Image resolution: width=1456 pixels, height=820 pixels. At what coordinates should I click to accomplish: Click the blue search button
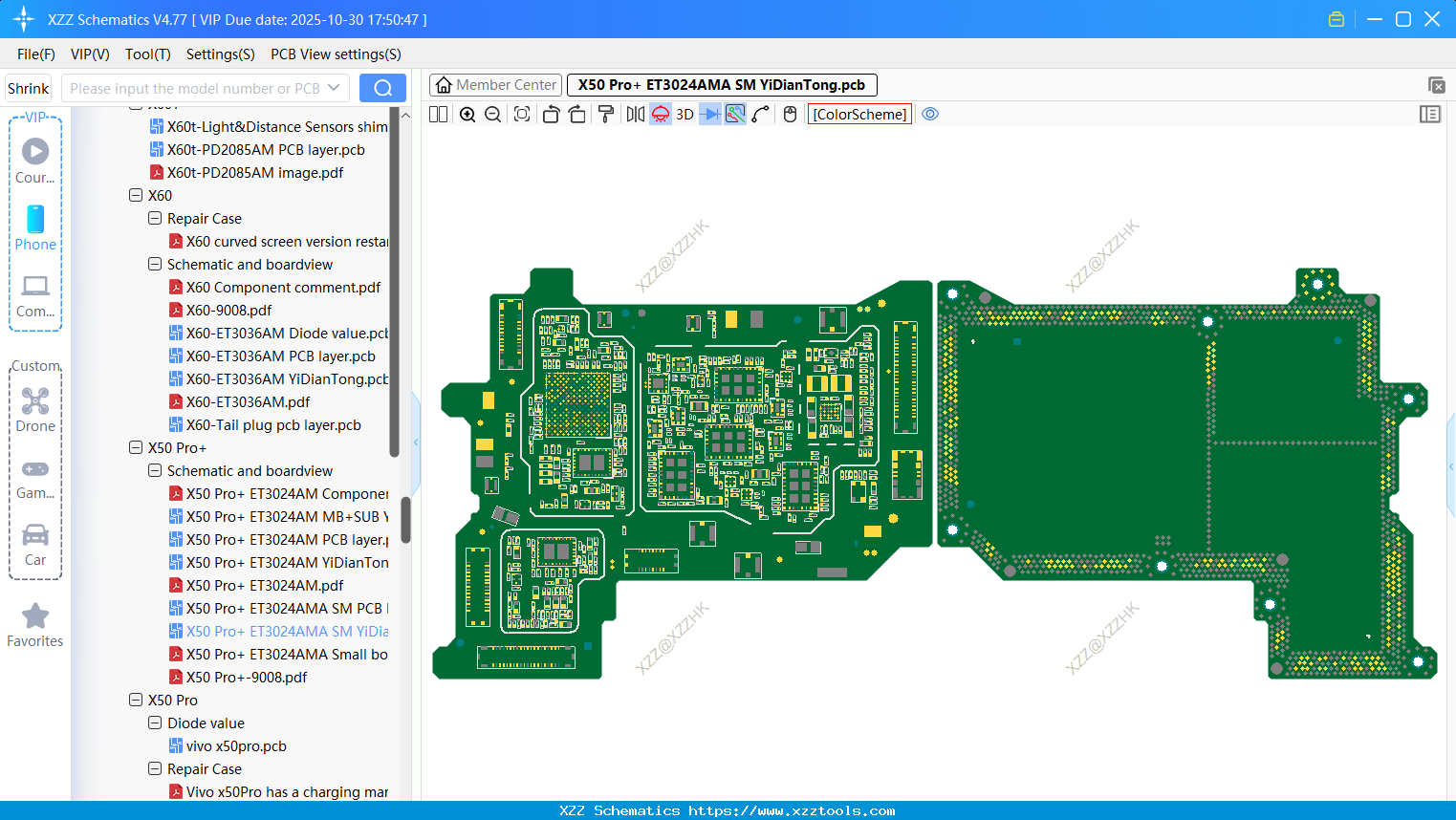click(x=382, y=89)
